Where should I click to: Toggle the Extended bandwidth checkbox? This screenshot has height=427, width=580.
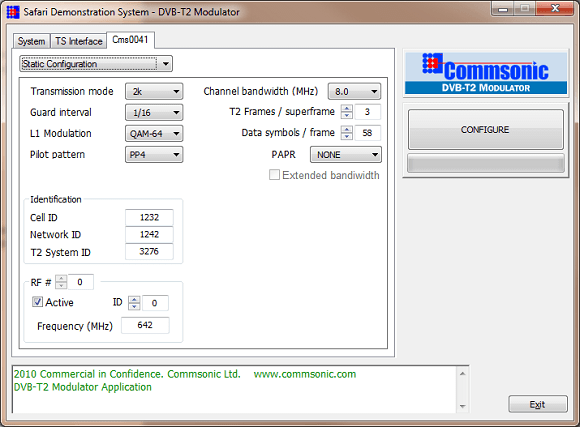point(274,175)
